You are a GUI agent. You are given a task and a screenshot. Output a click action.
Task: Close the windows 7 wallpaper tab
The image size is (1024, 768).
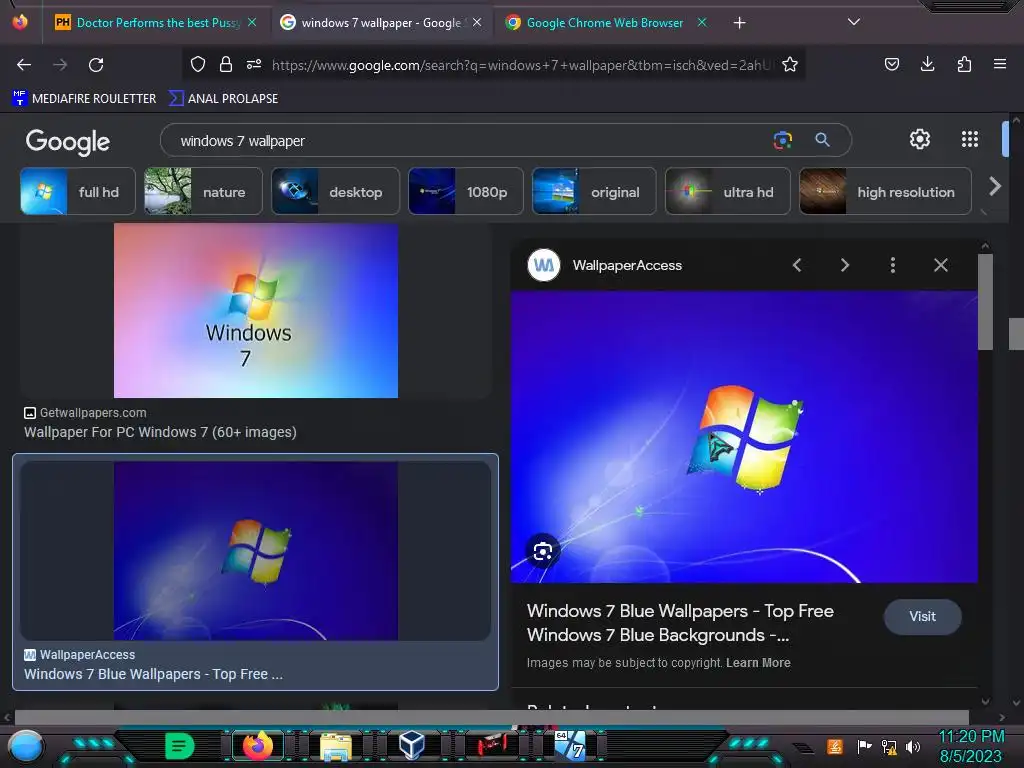(x=477, y=22)
